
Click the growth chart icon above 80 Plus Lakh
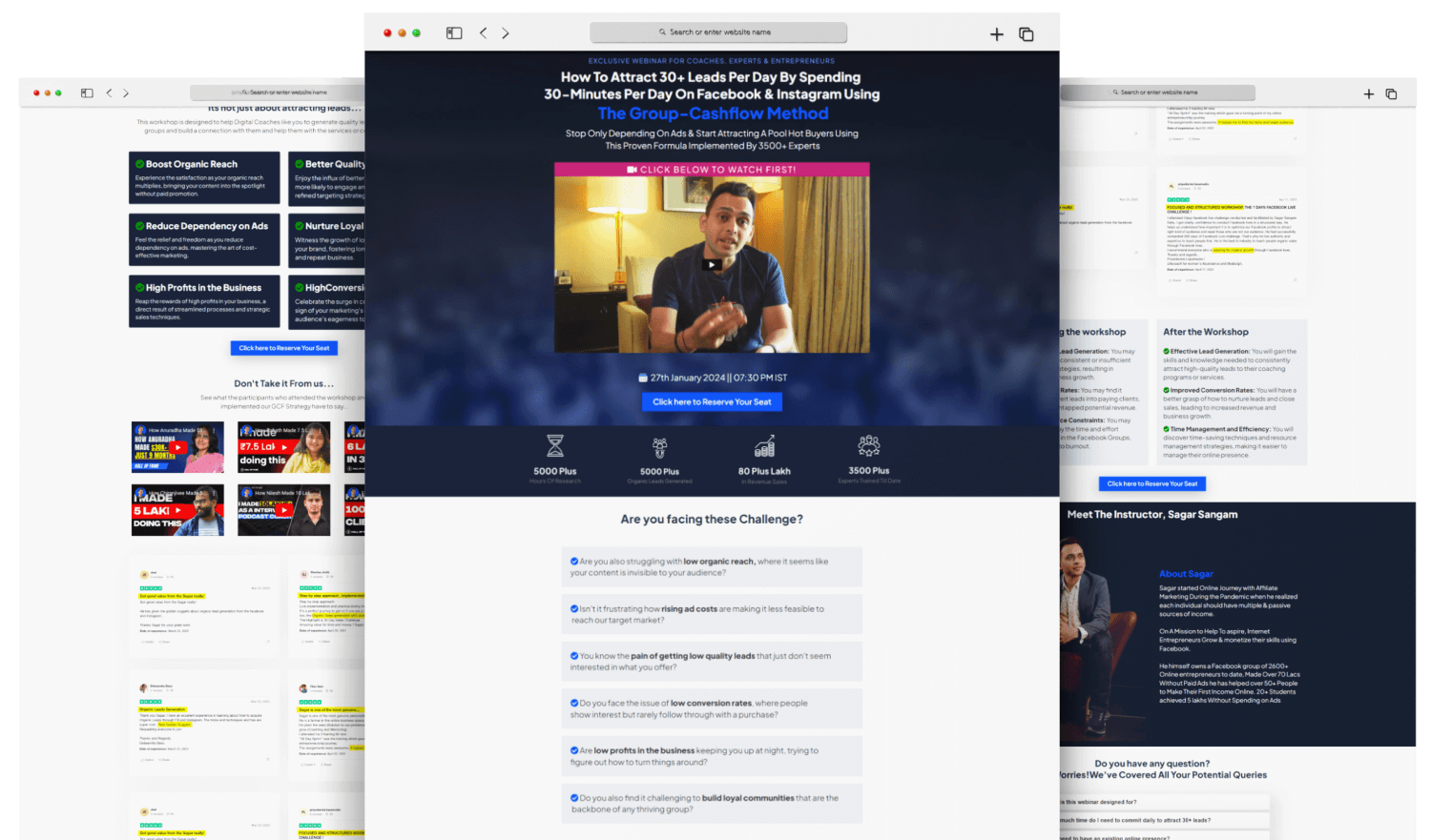764,446
